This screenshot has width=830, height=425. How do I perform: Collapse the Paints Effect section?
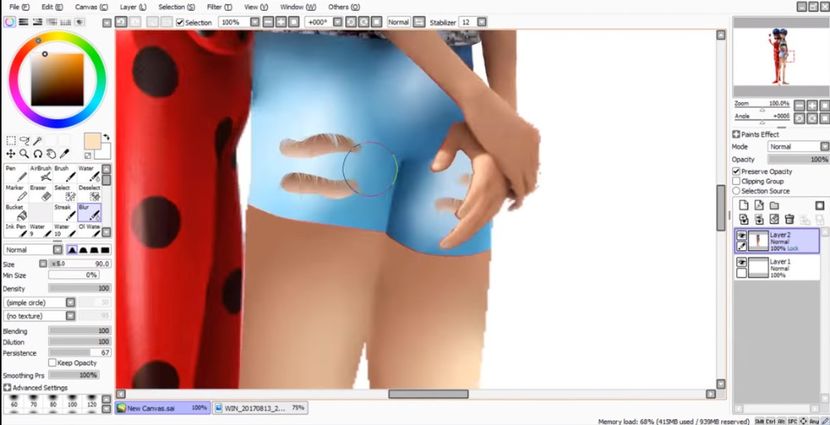[736, 134]
